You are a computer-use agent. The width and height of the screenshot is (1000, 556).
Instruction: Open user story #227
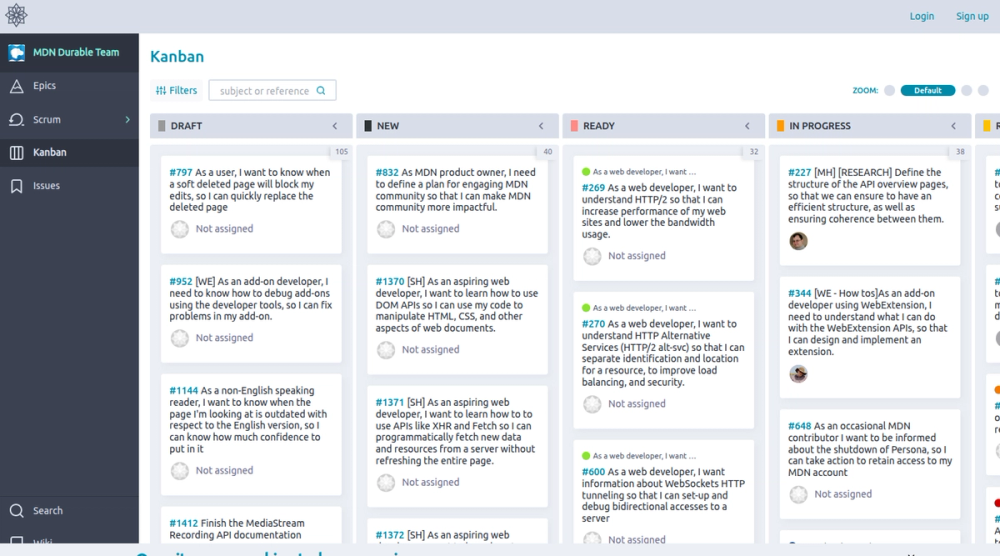point(799,172)
